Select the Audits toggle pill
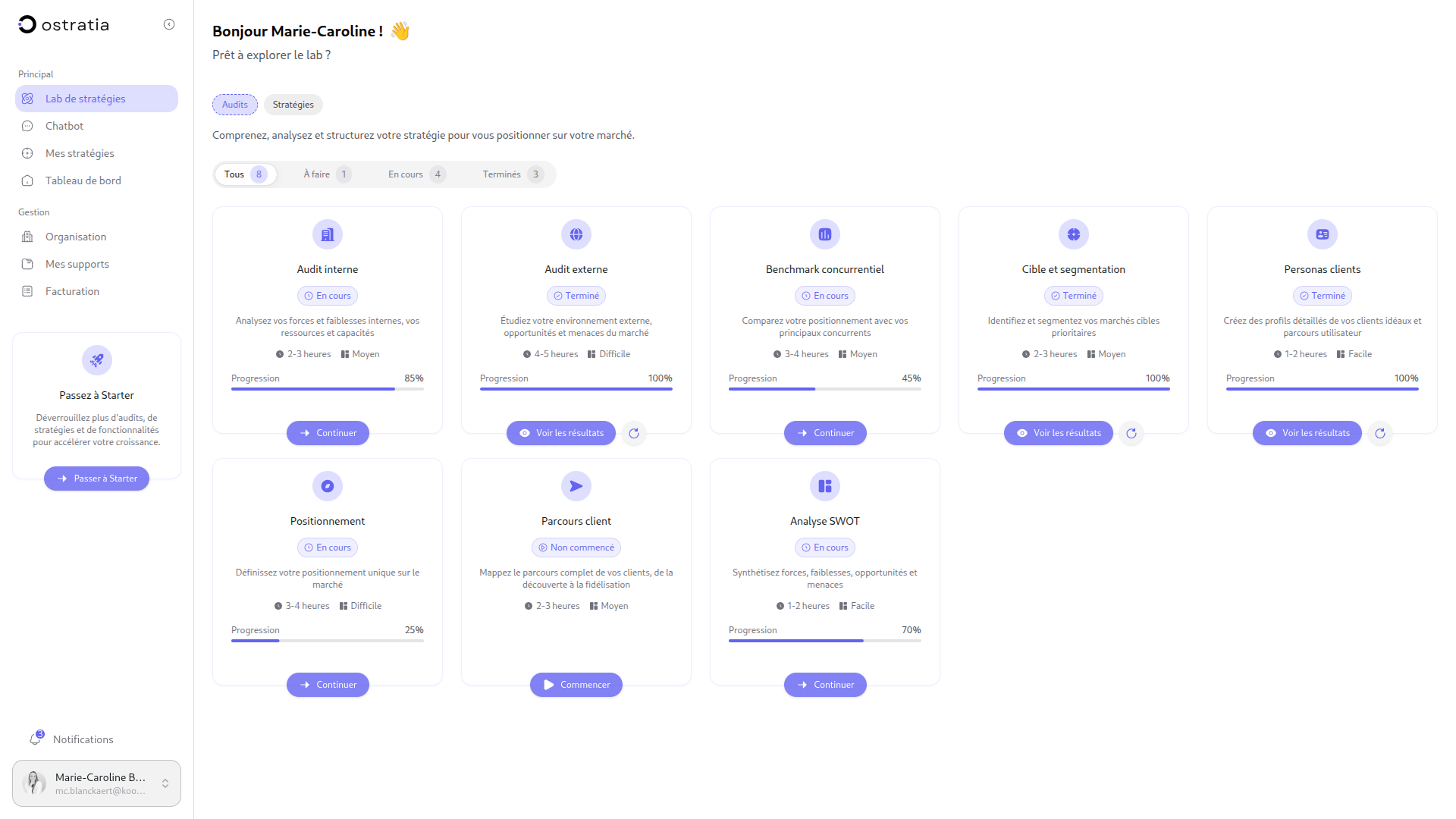This screenshot has height=819, width=1456. coord(235,105)
